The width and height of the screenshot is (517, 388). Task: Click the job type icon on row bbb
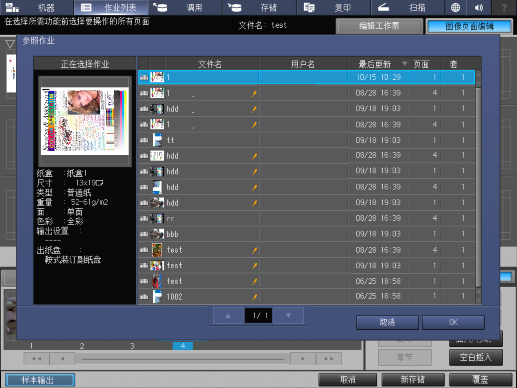pyautogui.click(x=144, y=234)
